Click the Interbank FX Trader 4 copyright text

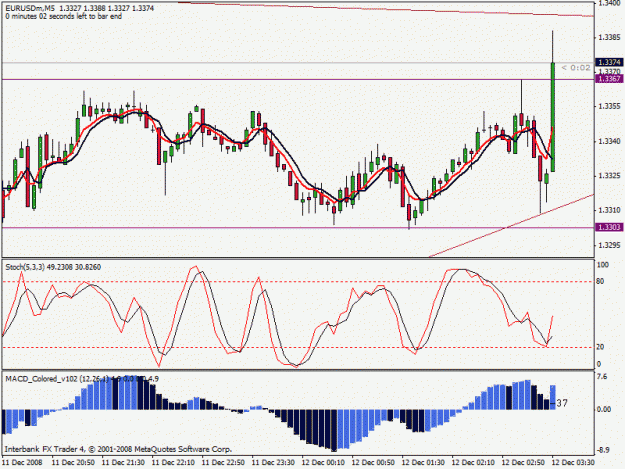[x=118, y=449]
